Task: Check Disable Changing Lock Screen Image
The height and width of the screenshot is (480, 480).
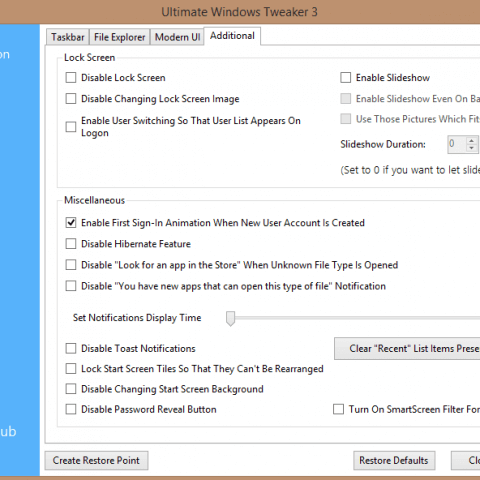Action: (71, 99)
